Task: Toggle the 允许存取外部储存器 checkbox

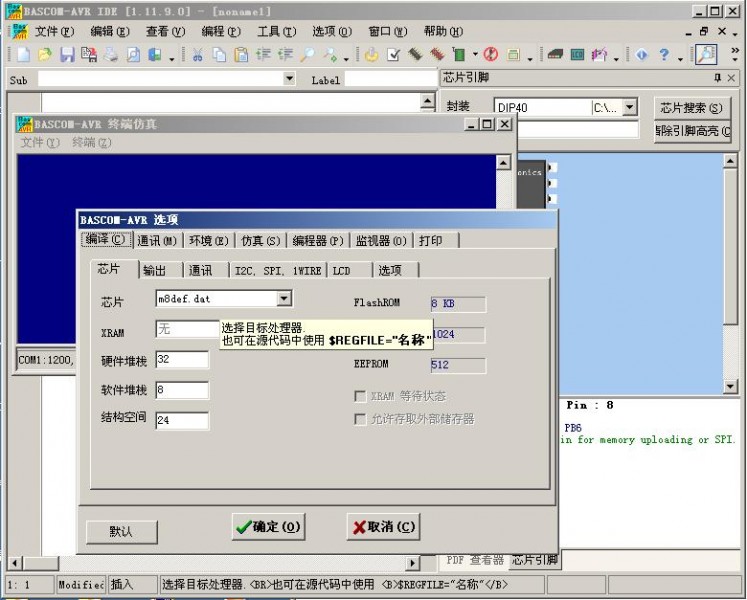Action: 360,419
